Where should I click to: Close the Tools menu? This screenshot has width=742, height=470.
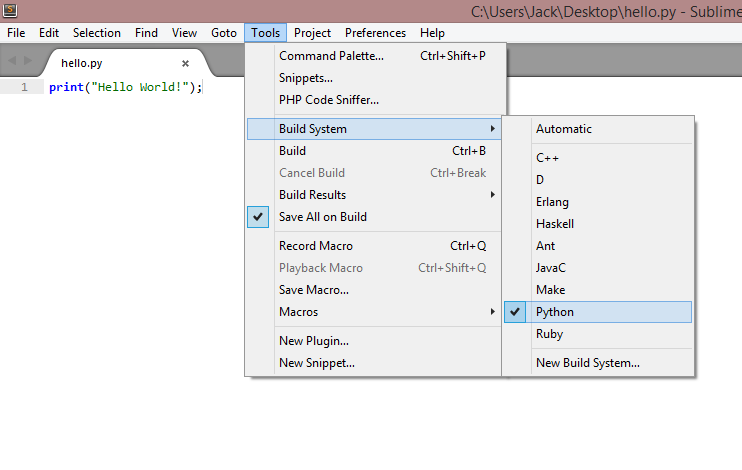tap(265, 33)
